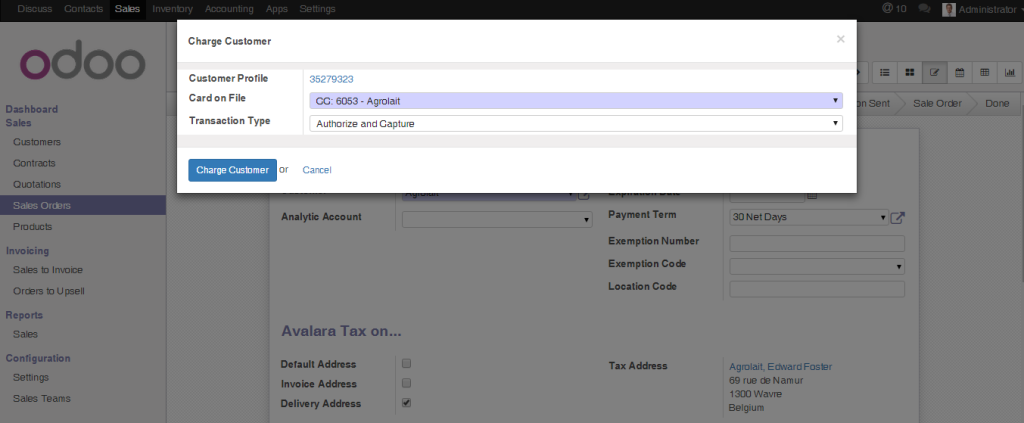Open the Settings top menu
Viewport: 1024px width, 423px height.
pos(317,9)
